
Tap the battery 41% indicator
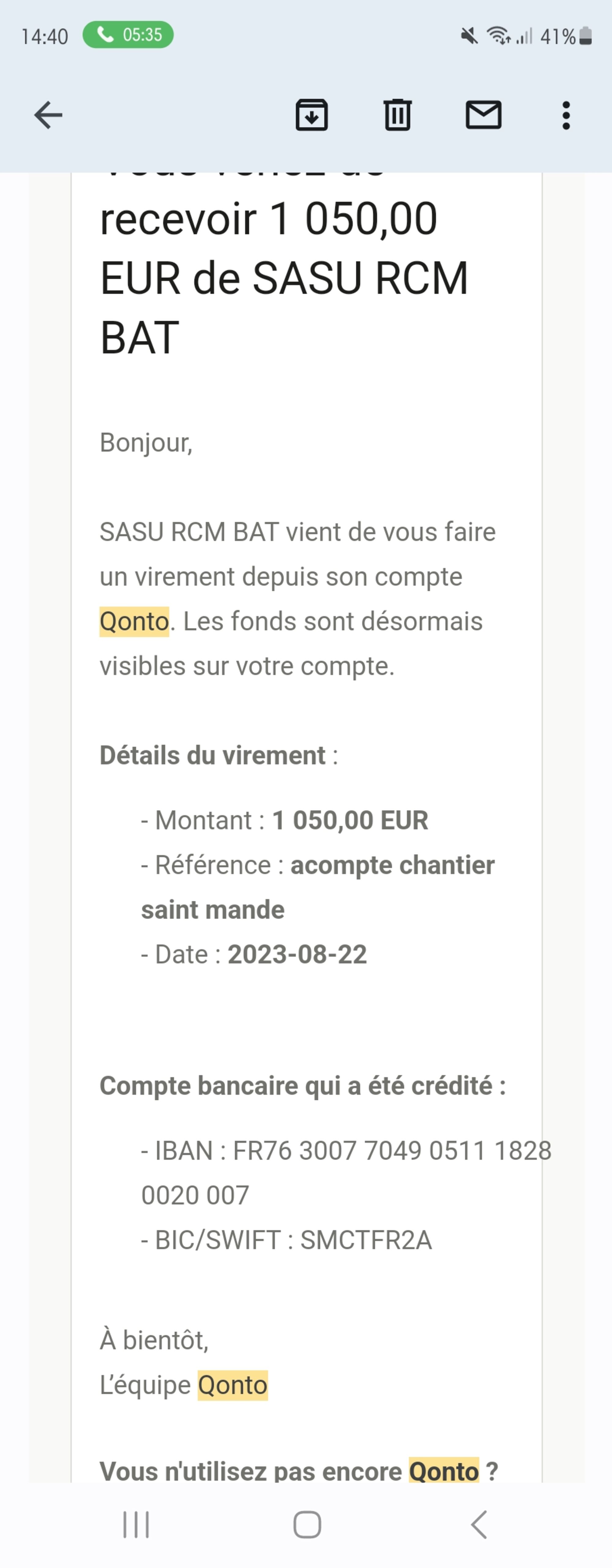coord(566,36)
